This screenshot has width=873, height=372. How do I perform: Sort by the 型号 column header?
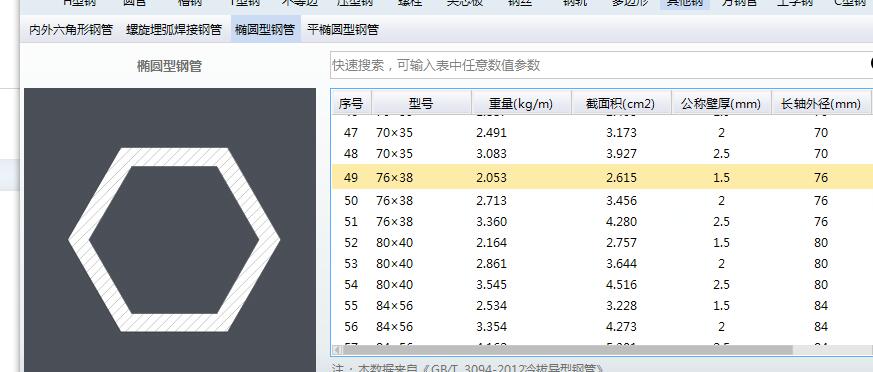click(x=421, y=103)
